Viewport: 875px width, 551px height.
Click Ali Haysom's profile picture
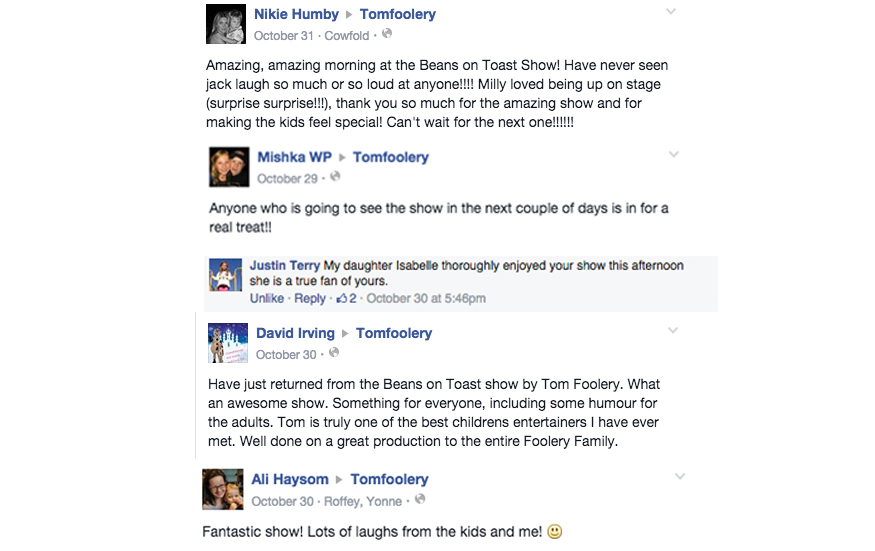[x=222, y=489]
